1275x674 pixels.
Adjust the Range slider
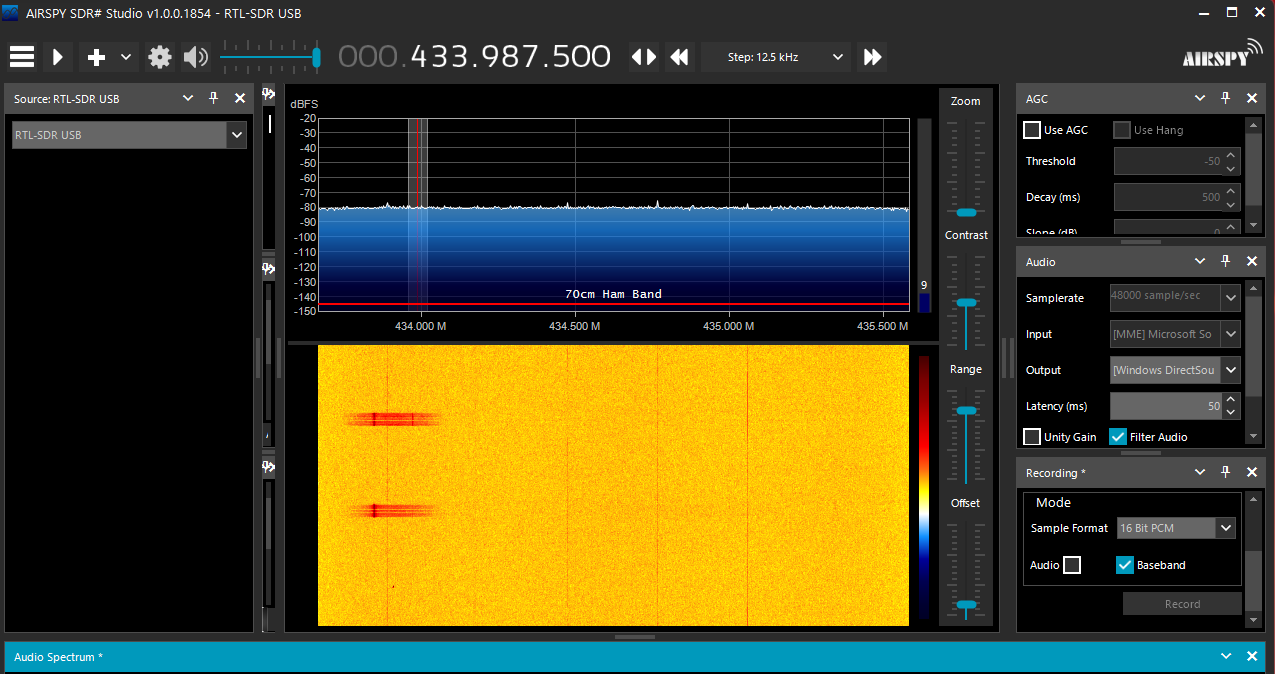click(x=966, y=410)
